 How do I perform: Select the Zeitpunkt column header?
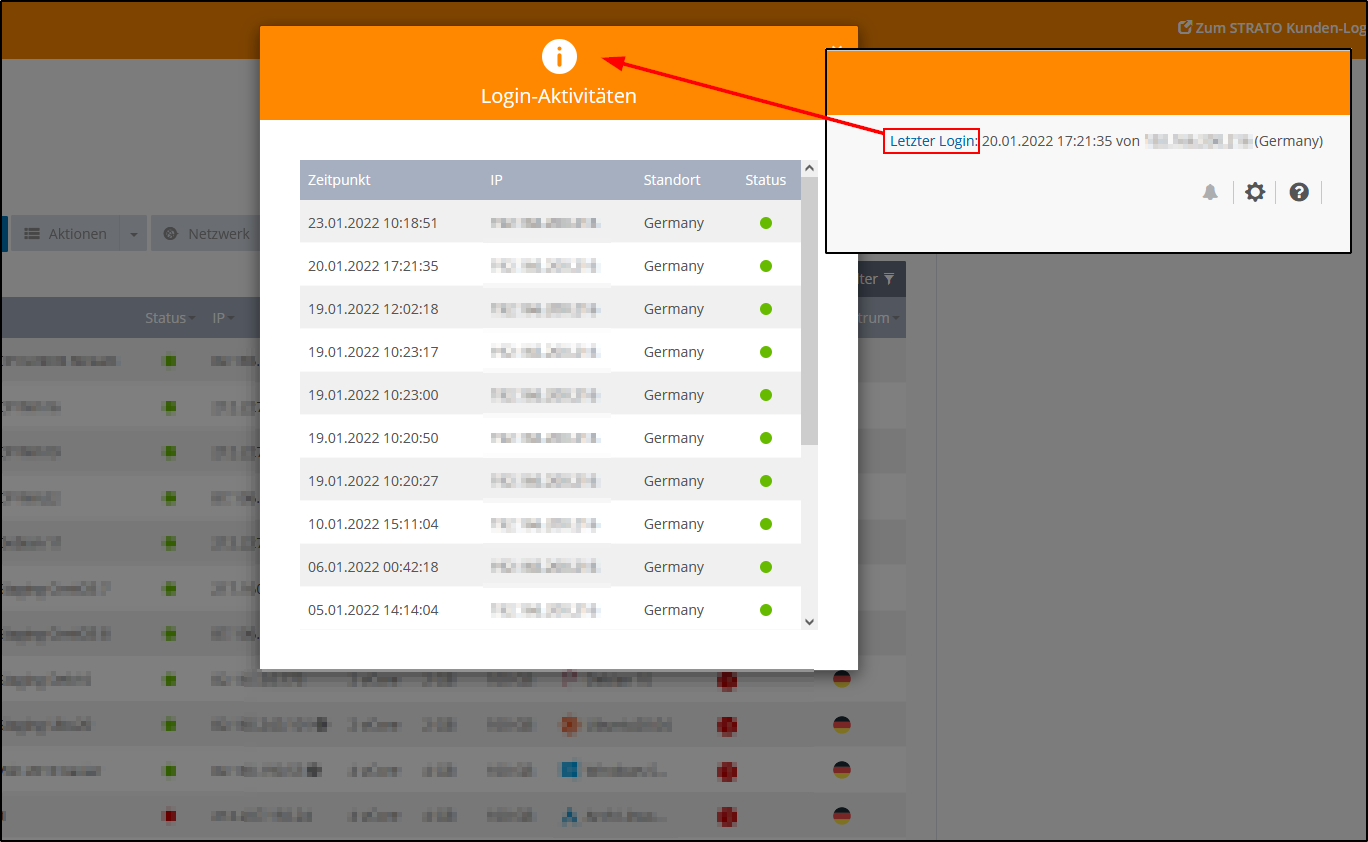[x=339, y=180]
